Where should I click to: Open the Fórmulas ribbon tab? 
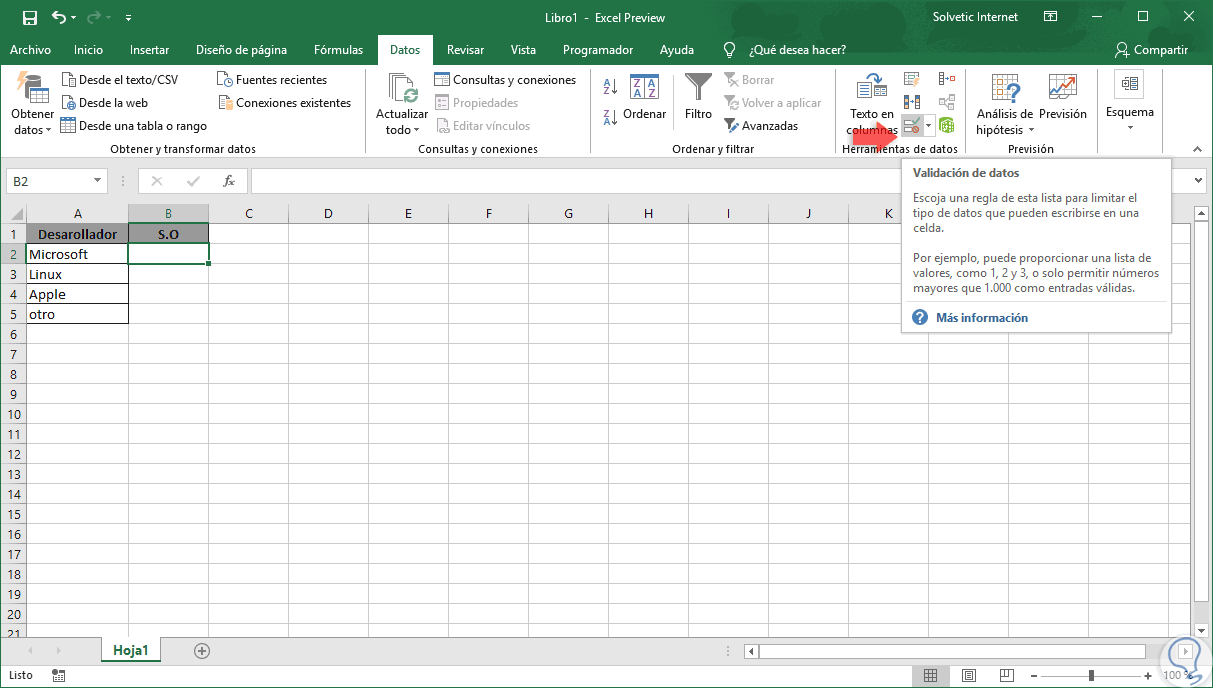coord(338,50)
